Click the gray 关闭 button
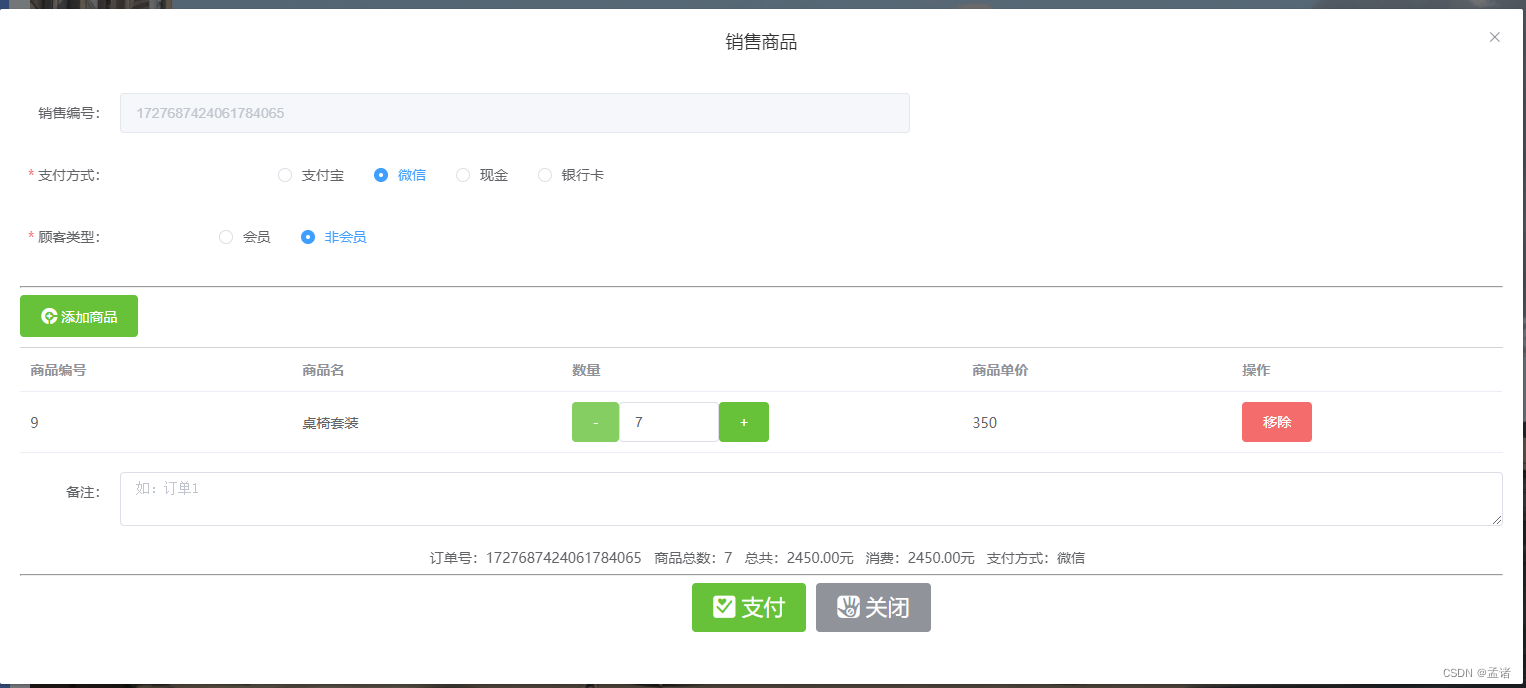 click(x=873, y=607)
